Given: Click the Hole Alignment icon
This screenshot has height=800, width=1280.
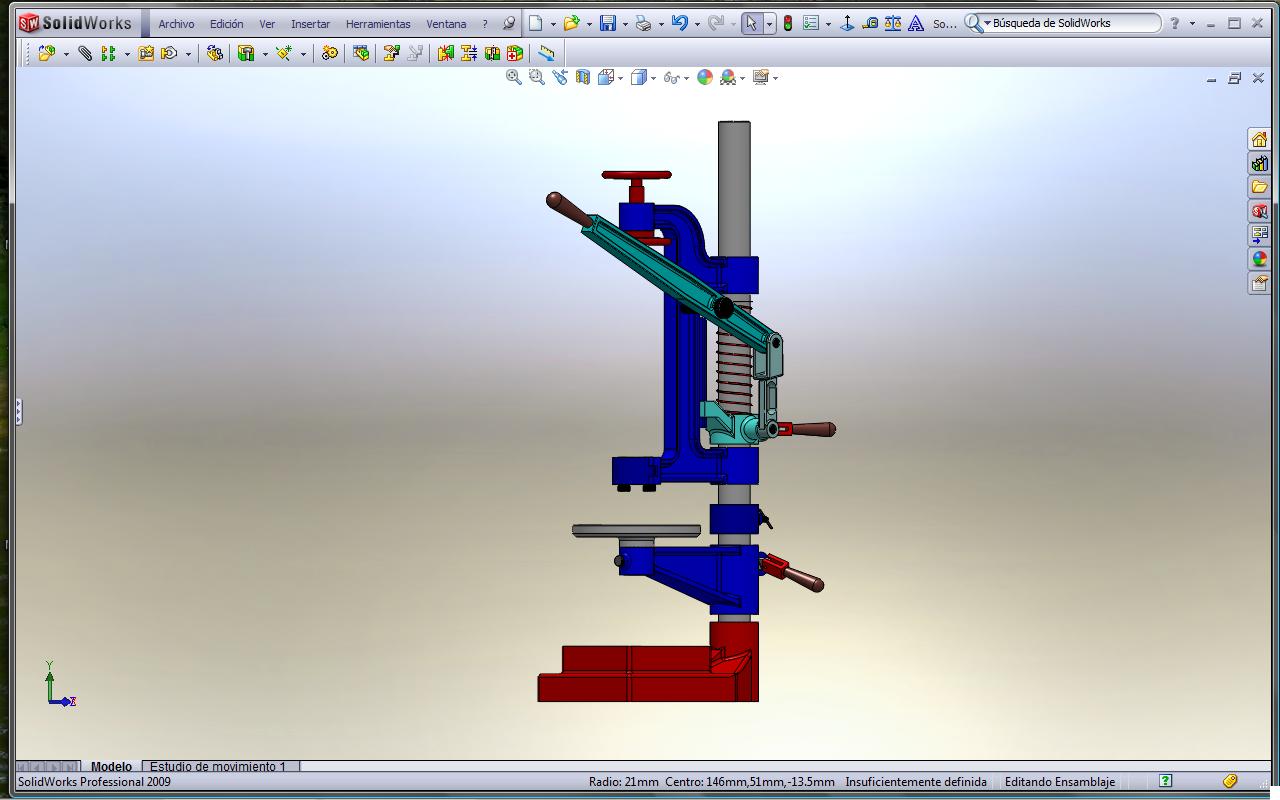Looking at the screenshot, I should point(491,54).
